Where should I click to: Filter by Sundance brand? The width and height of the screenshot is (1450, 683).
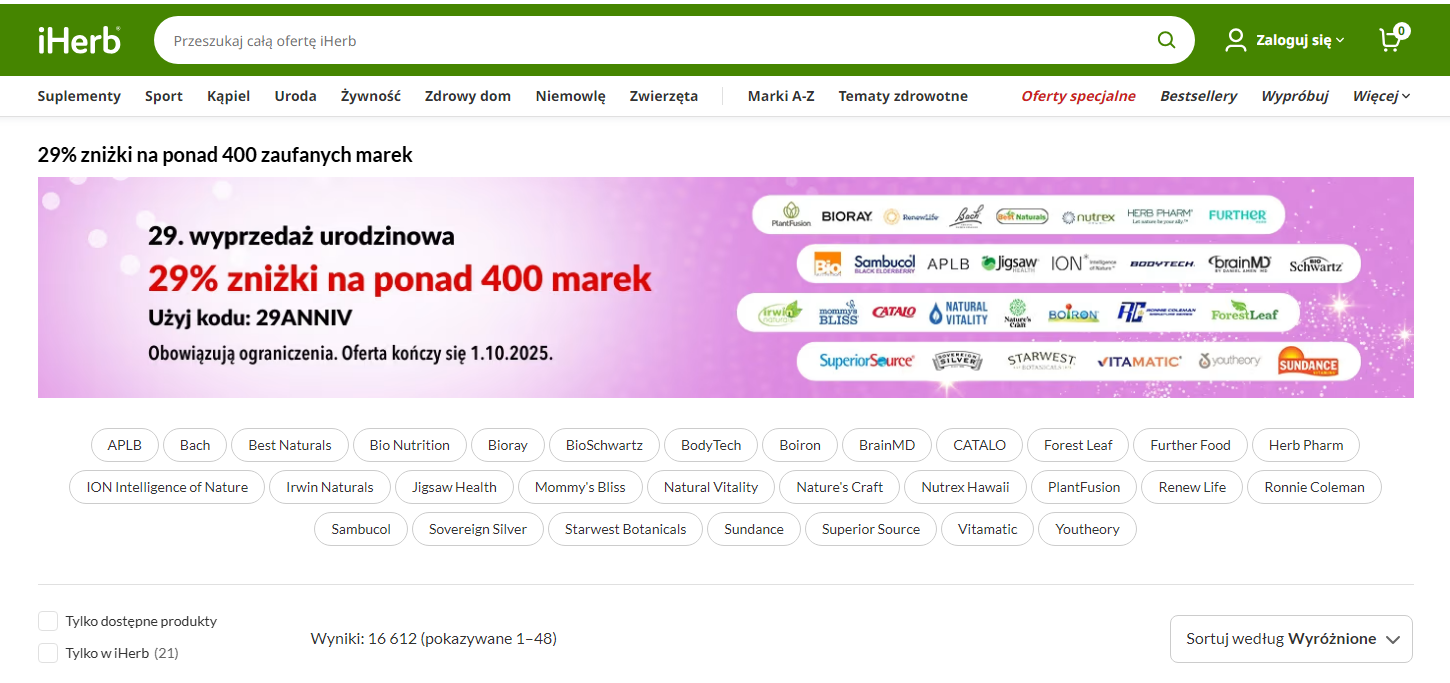[x=754, y=529]
